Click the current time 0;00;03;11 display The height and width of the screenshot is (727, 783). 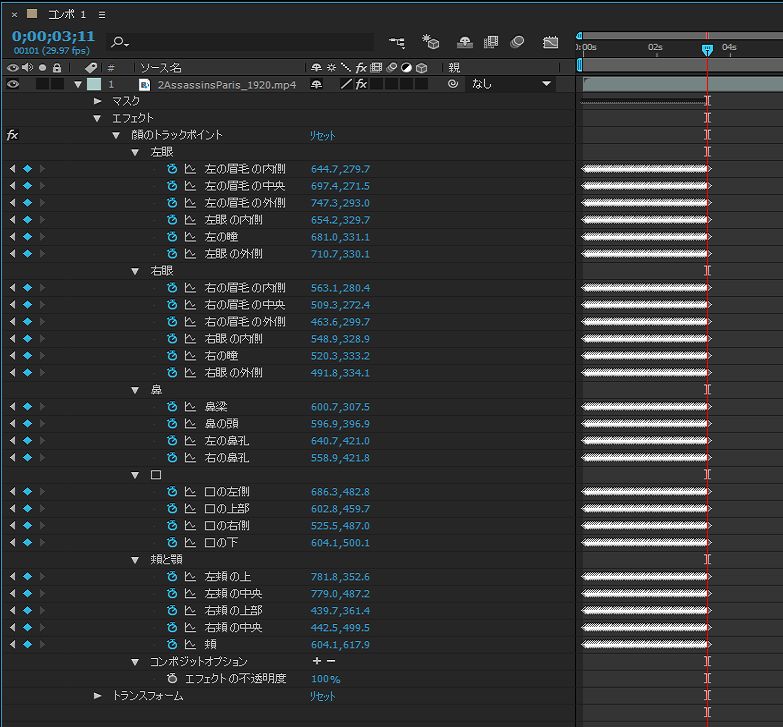click(x=53, y=36)
